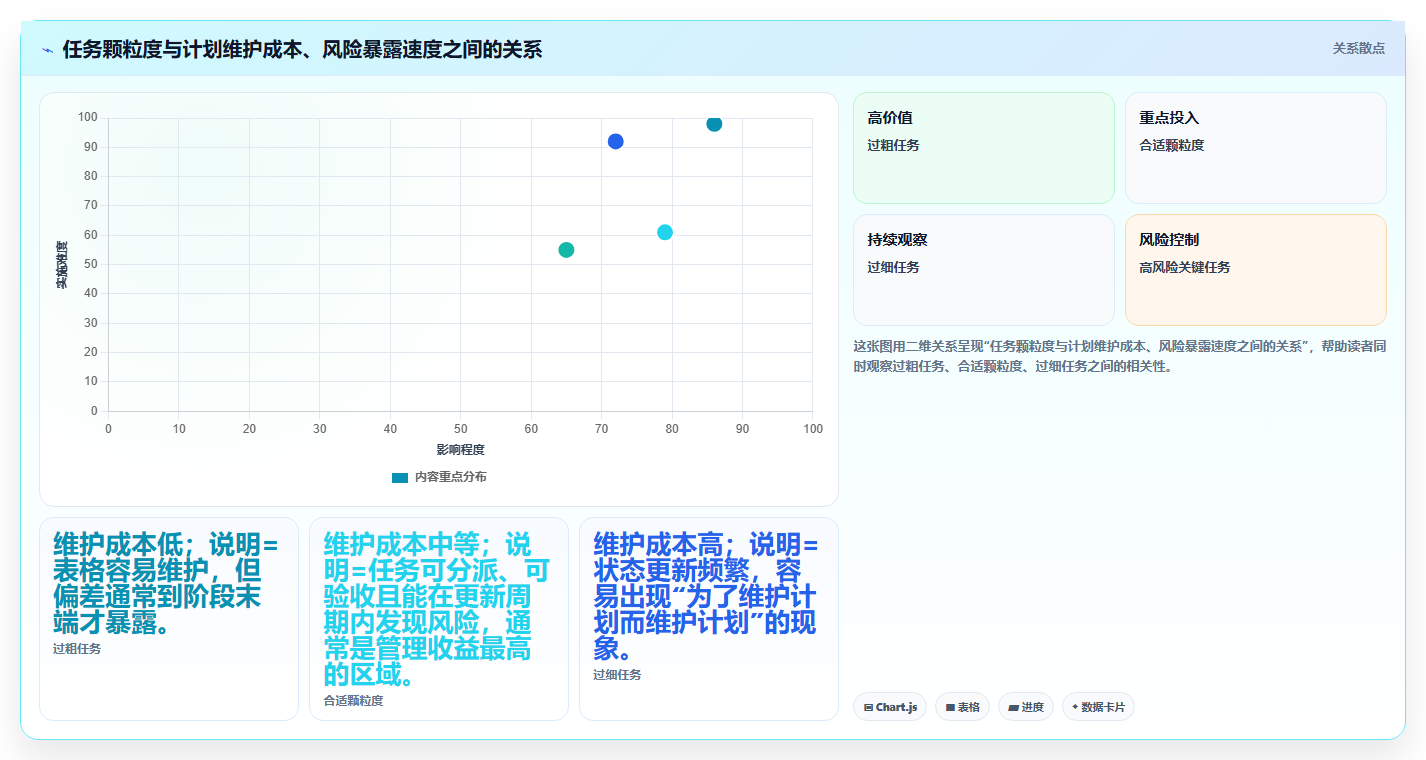
Task: Select the light cyan scatter point near 61
Action: (665, 232)
